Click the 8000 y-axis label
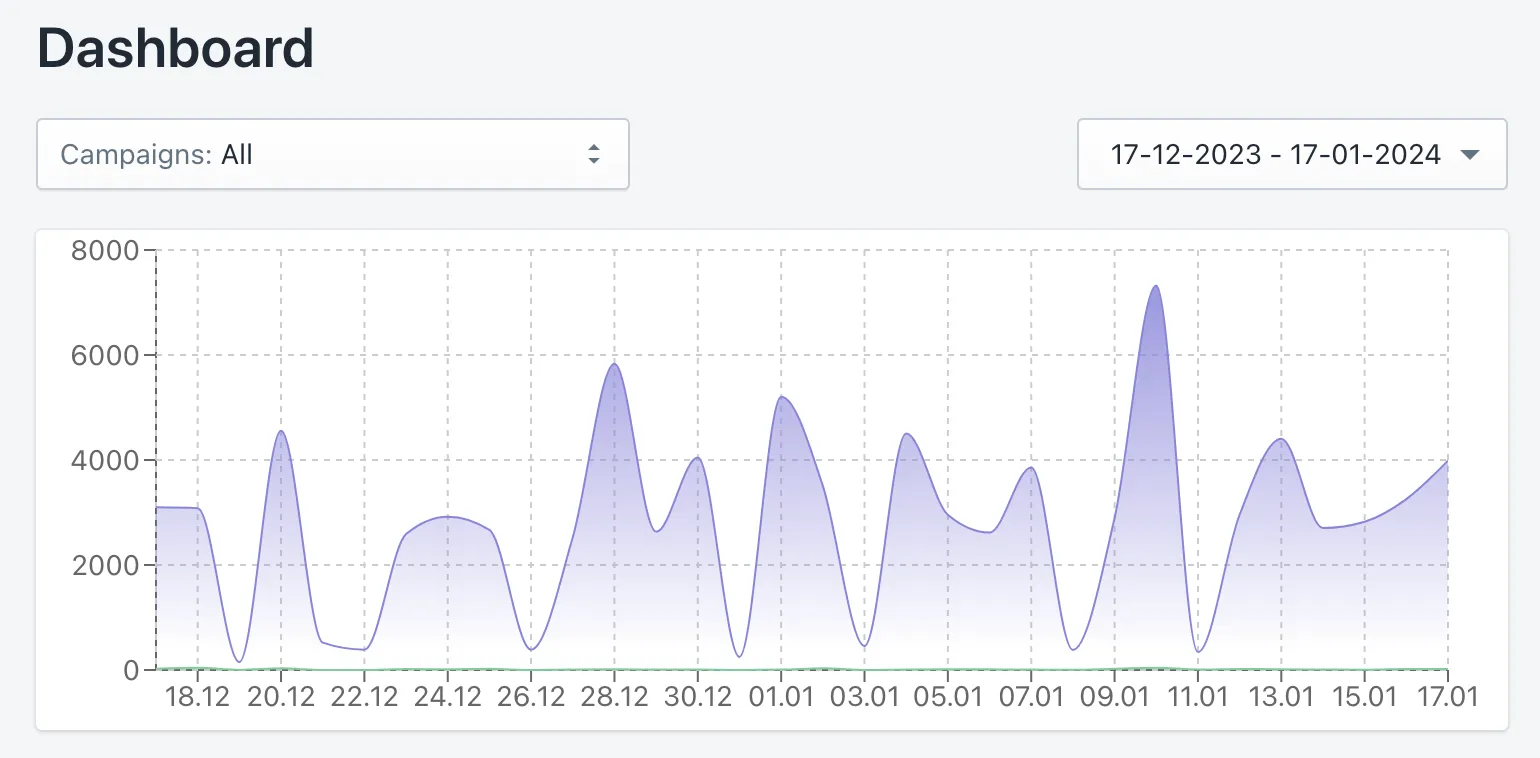1540x758 pixels. click(x=104, y=250)
